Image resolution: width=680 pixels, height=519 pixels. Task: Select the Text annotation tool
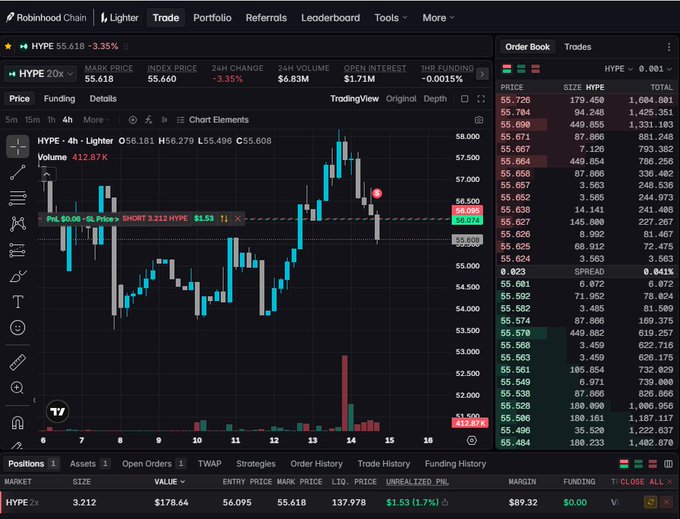coord(18,302)
